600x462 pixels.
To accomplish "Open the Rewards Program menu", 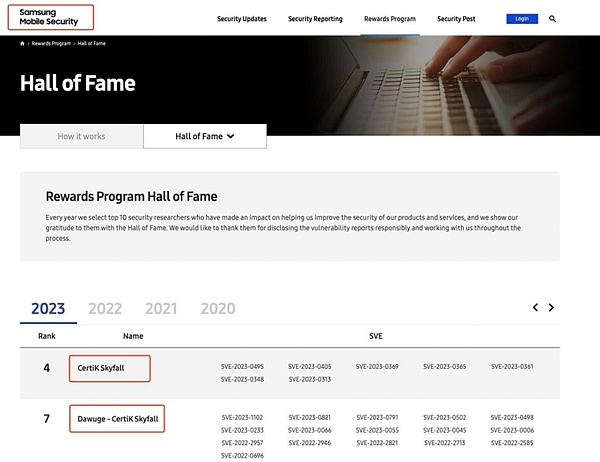I will (x=390, y=19).
